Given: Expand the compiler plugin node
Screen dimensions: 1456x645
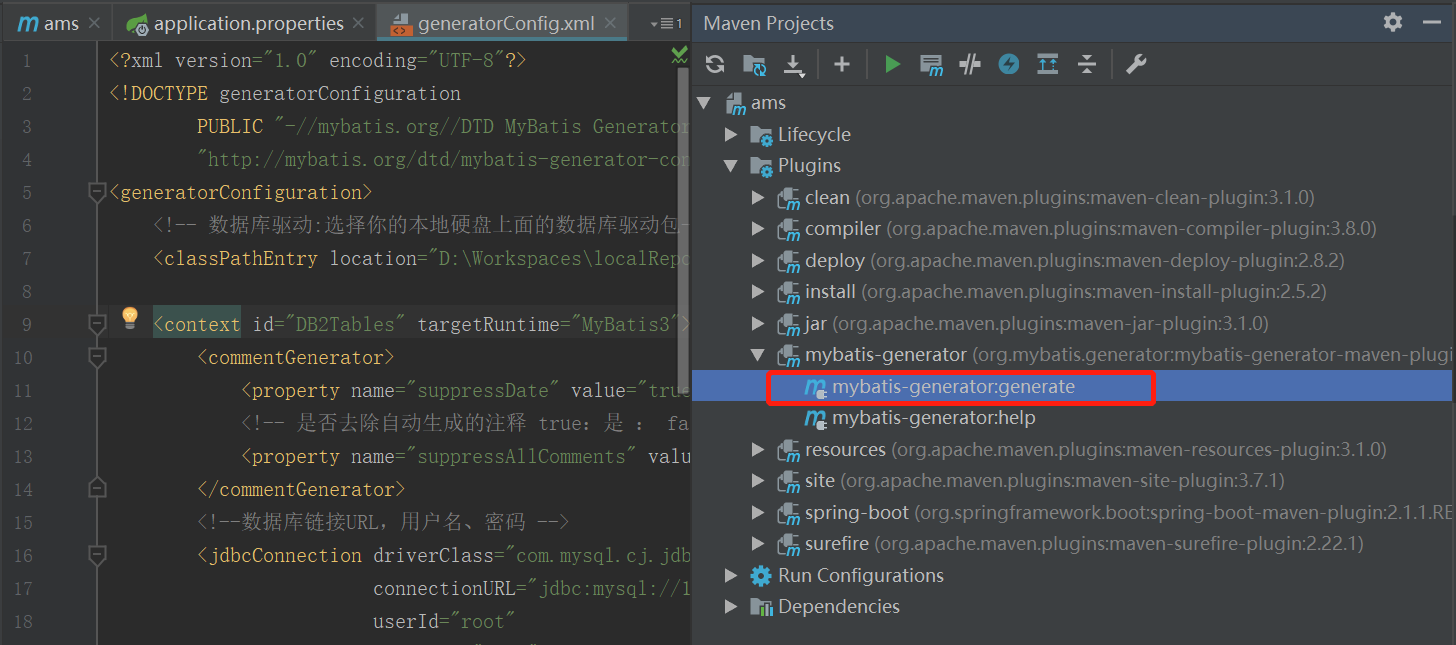Looking at the screenshot, I should [x=759, y=229].
